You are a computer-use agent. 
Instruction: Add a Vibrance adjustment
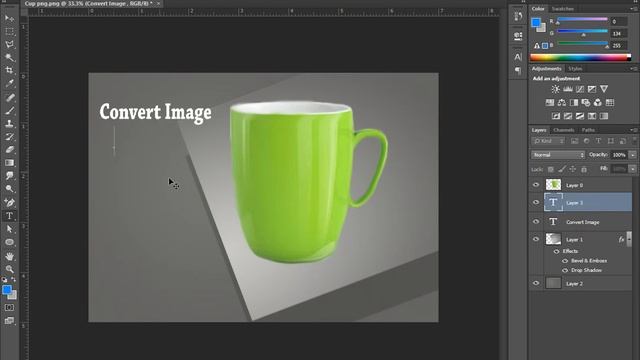[604, 89]
